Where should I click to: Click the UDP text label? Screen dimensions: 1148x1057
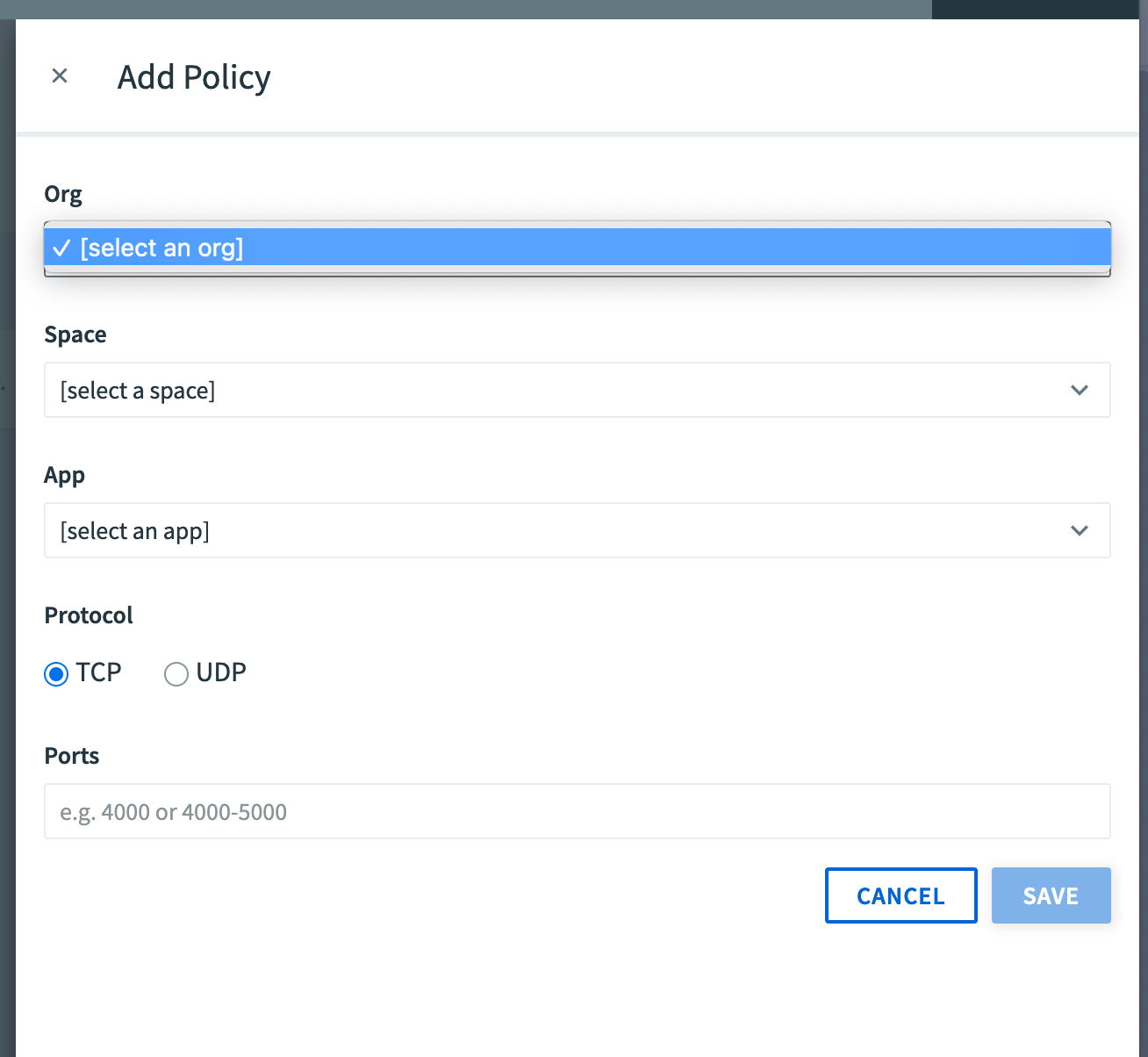(221, 672)
